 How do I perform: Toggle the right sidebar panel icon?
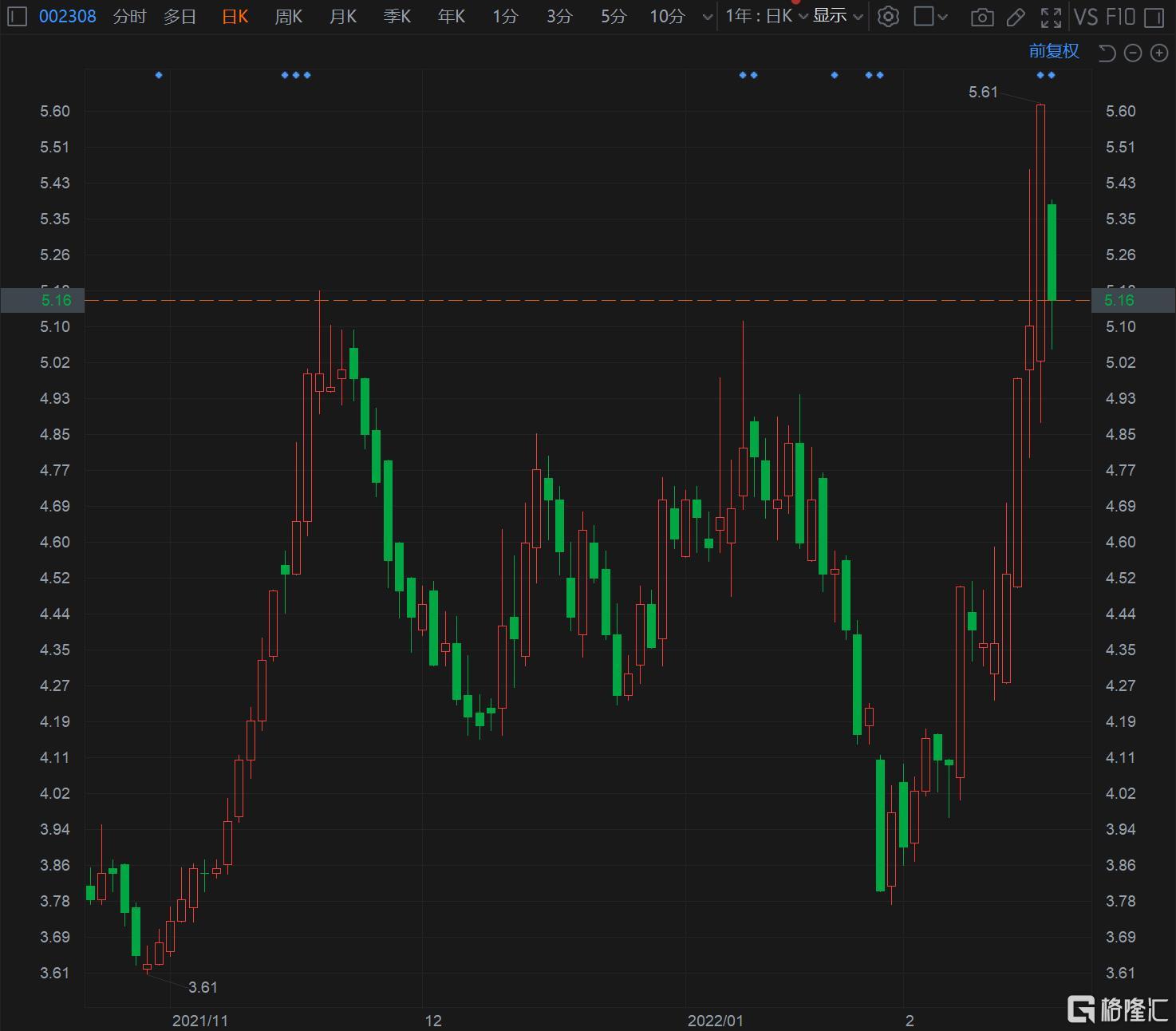(1154, 17)
